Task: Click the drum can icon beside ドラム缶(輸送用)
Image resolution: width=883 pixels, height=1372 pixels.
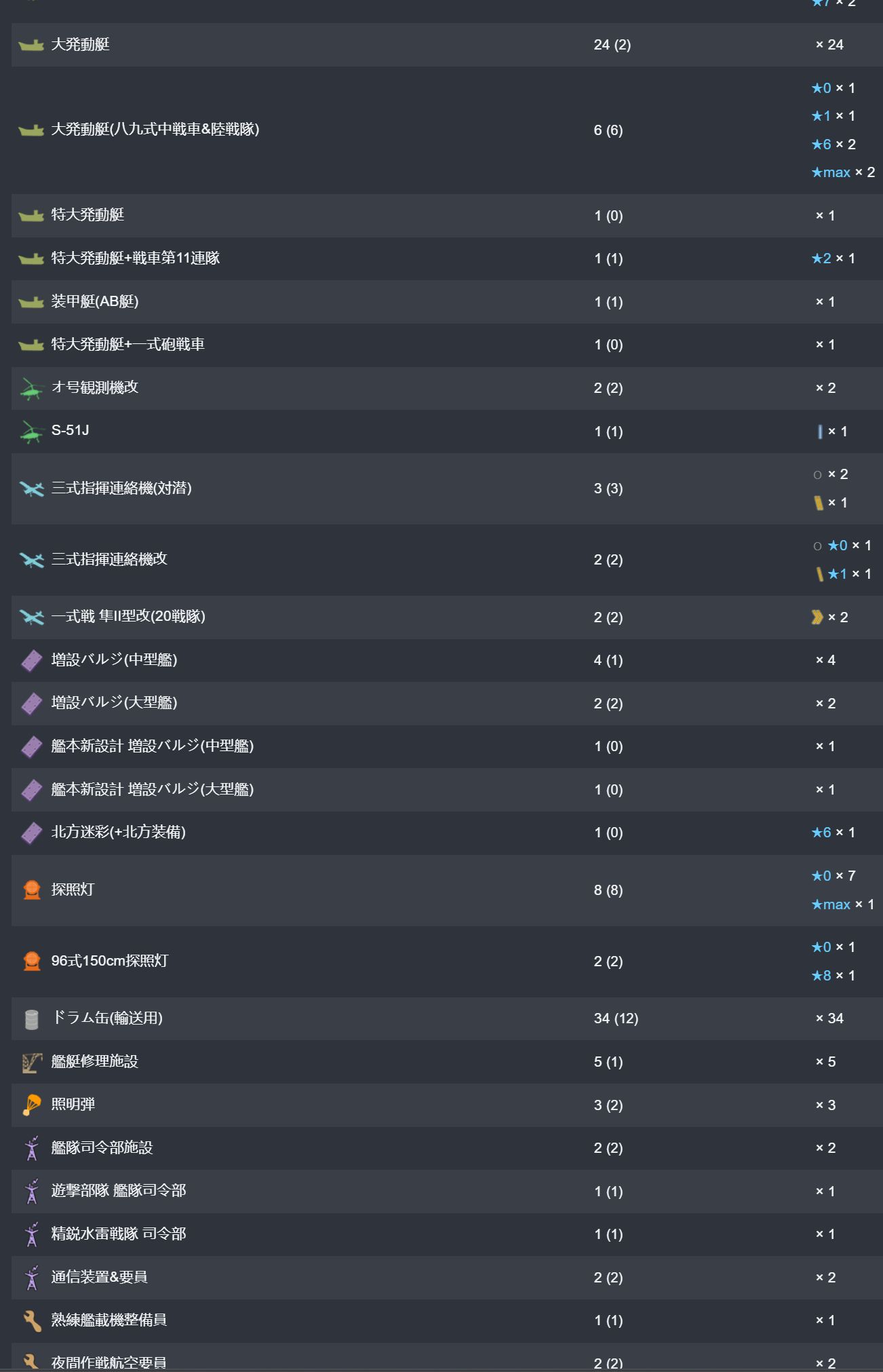Action: [31, 1018]
